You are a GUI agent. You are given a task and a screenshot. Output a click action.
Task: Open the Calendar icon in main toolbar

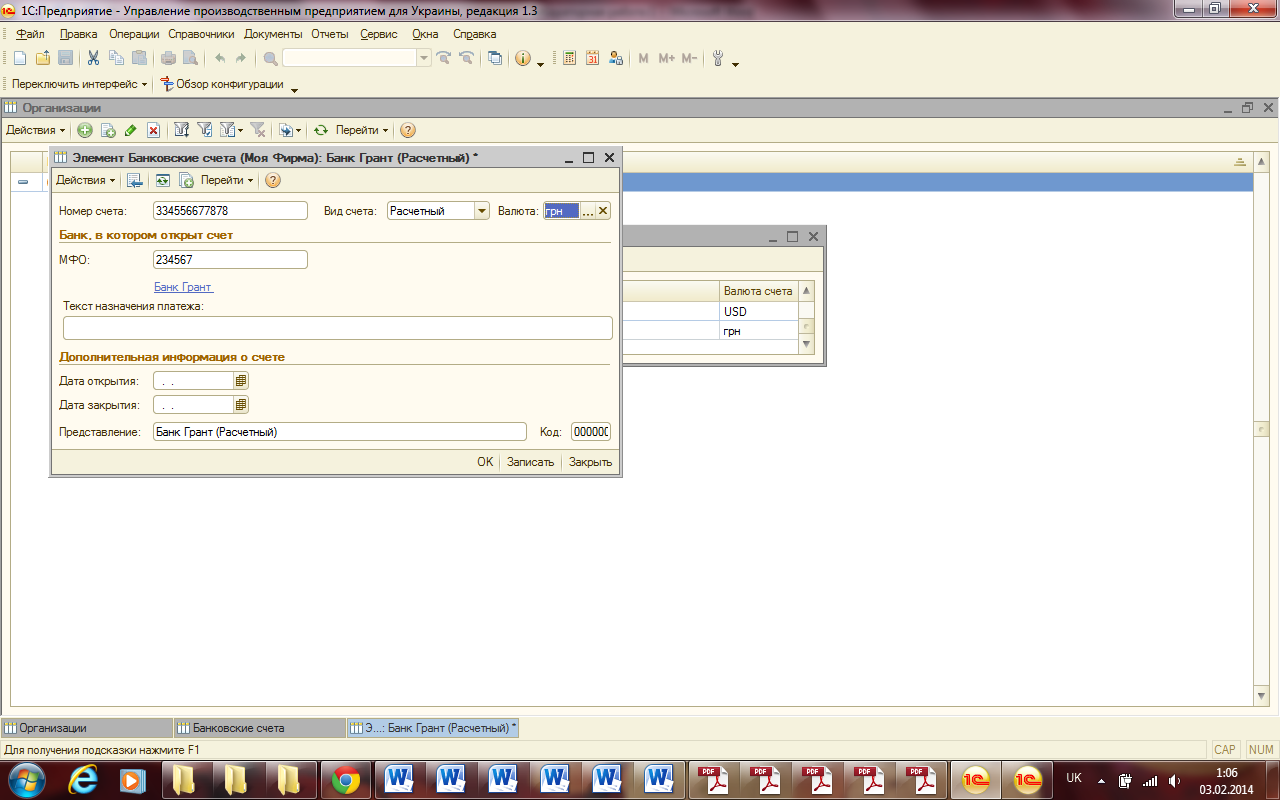tap(592, 58)
